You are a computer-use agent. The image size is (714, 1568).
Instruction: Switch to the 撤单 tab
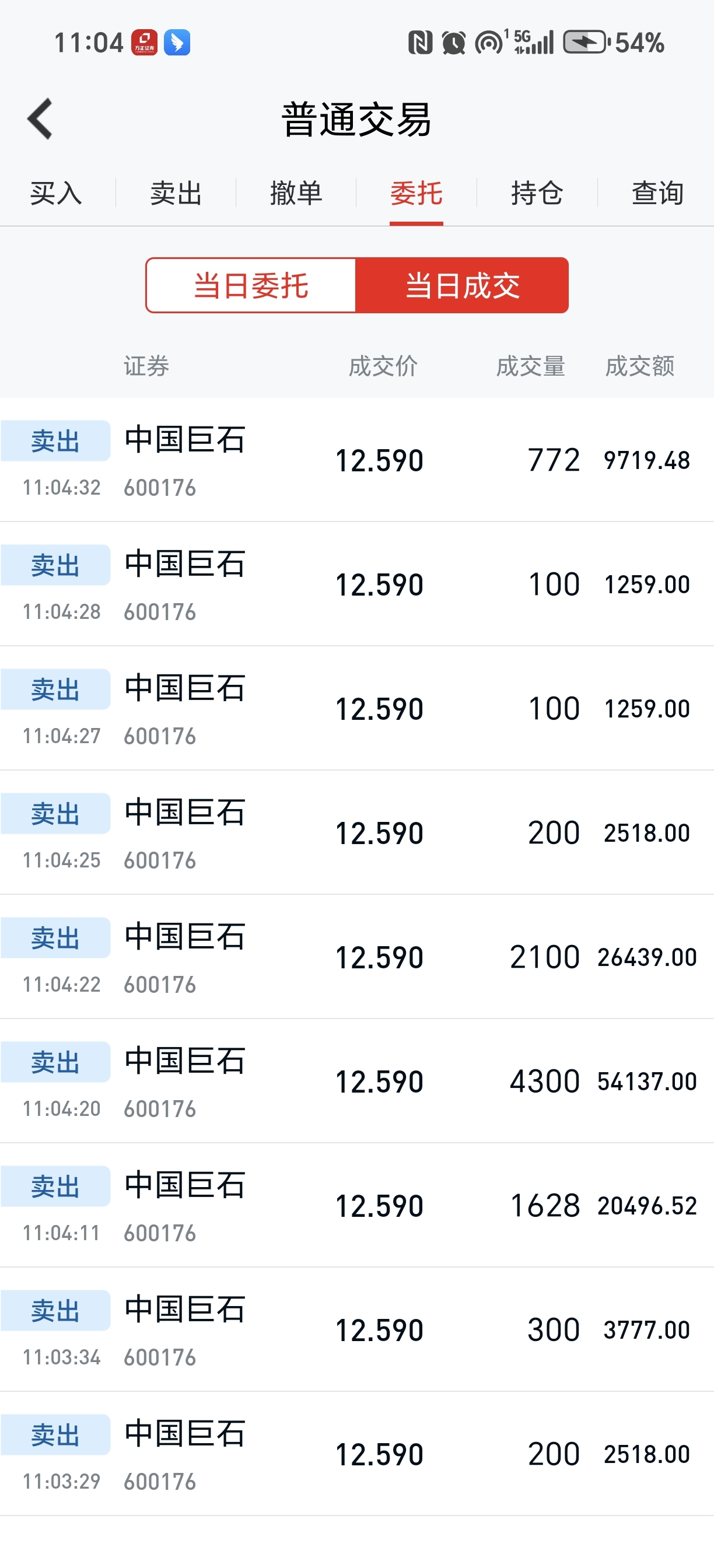coord(296,194)
